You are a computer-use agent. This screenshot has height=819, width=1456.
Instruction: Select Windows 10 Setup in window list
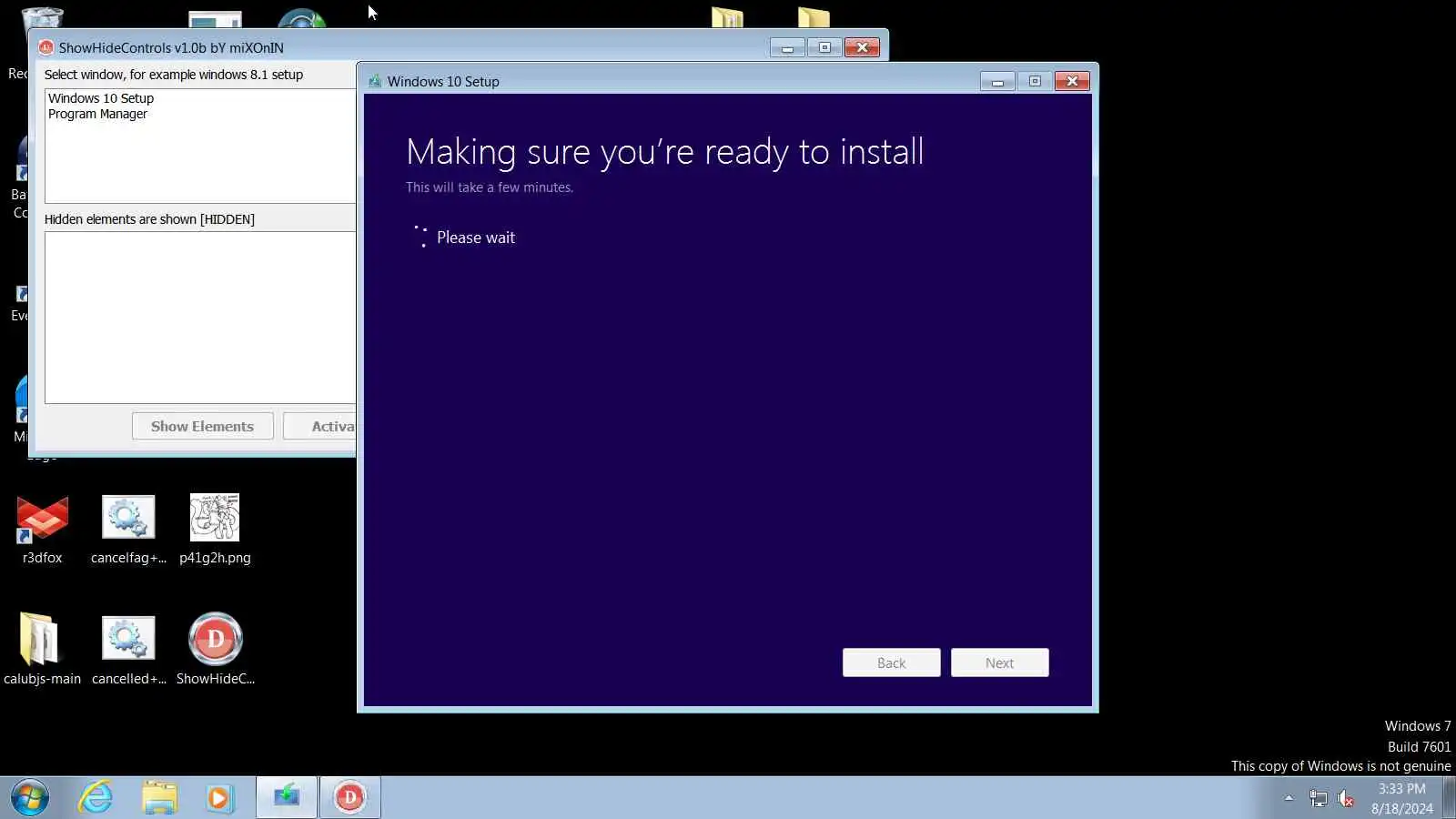[x=101, y=98]
